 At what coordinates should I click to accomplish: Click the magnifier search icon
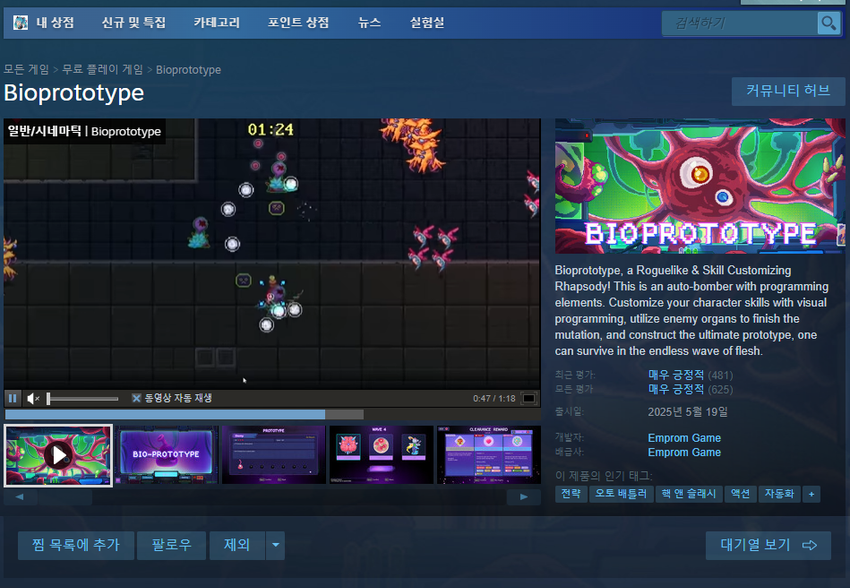[828, 23]
